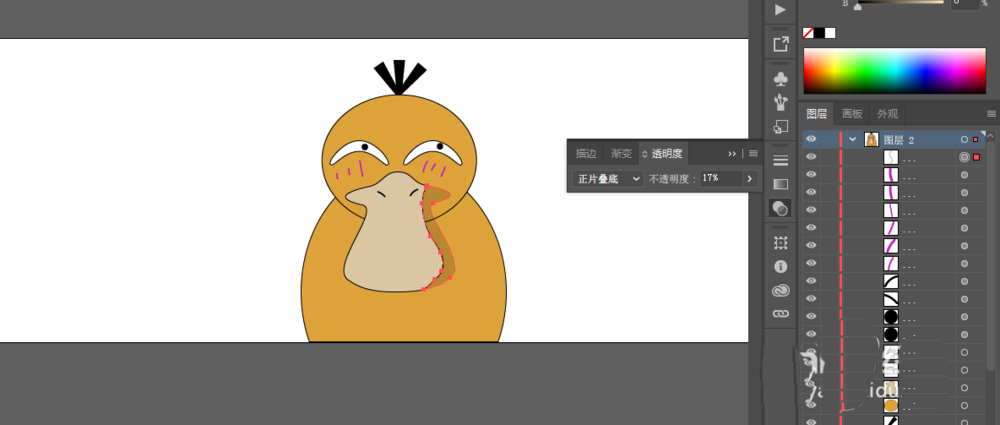Open the Actions panel play icon

tap(780, 10)
